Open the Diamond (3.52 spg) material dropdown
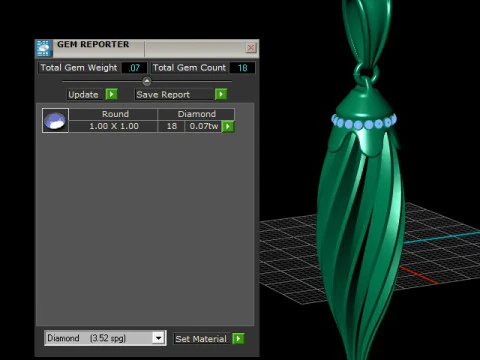The width and height of the screenshot is (480, 360). pyautogui.click(x=105, y=338)
